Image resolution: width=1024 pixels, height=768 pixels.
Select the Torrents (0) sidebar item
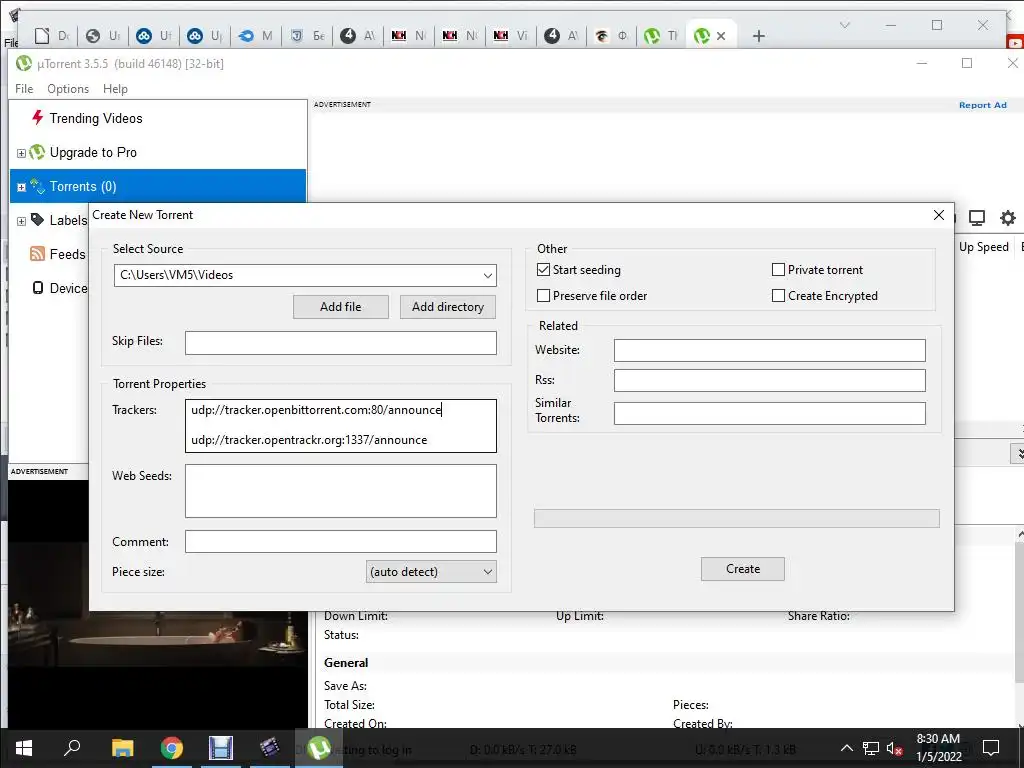tap(157, 186)
